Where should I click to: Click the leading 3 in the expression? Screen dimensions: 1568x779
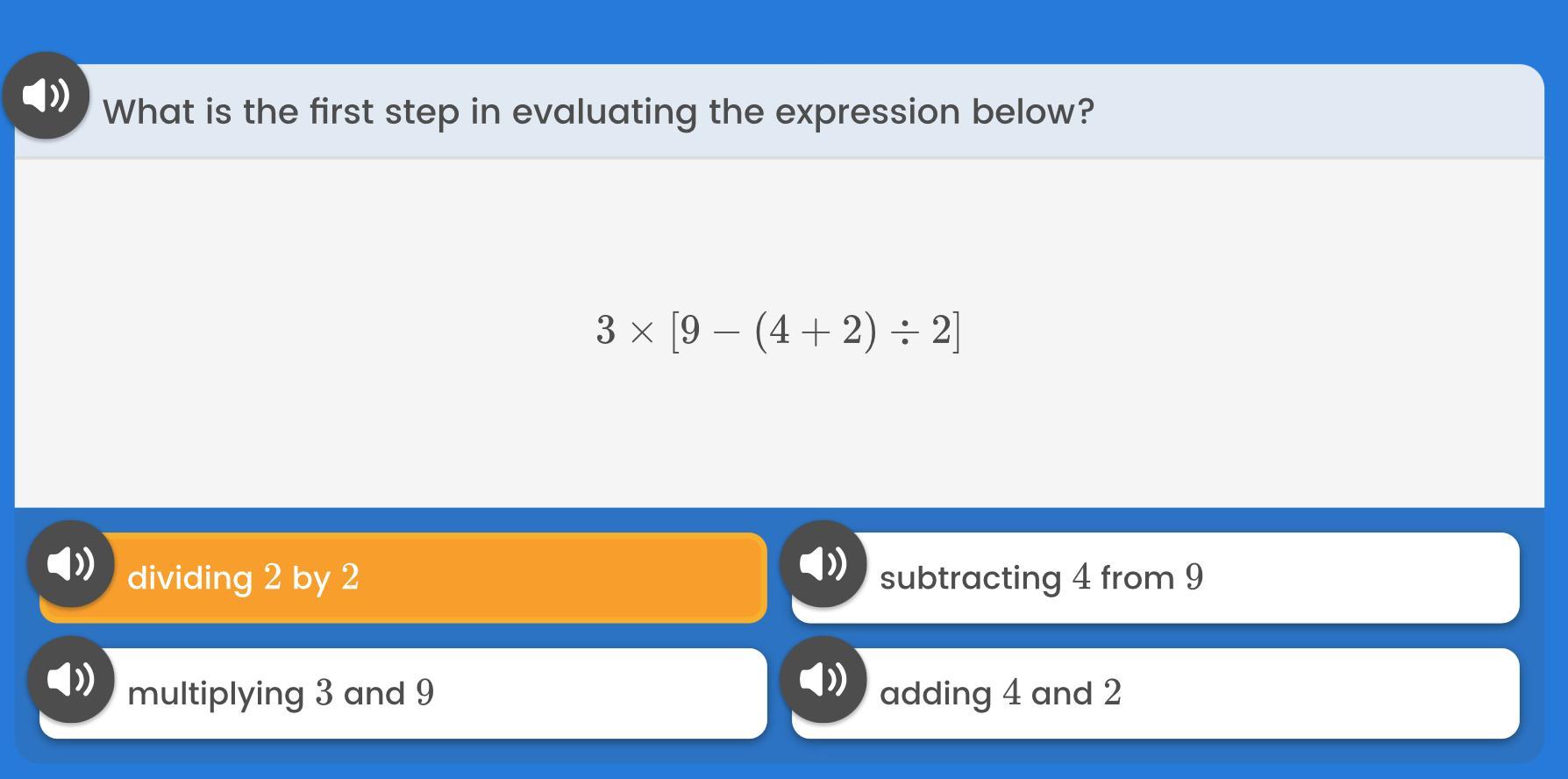[x=605, y=332]
